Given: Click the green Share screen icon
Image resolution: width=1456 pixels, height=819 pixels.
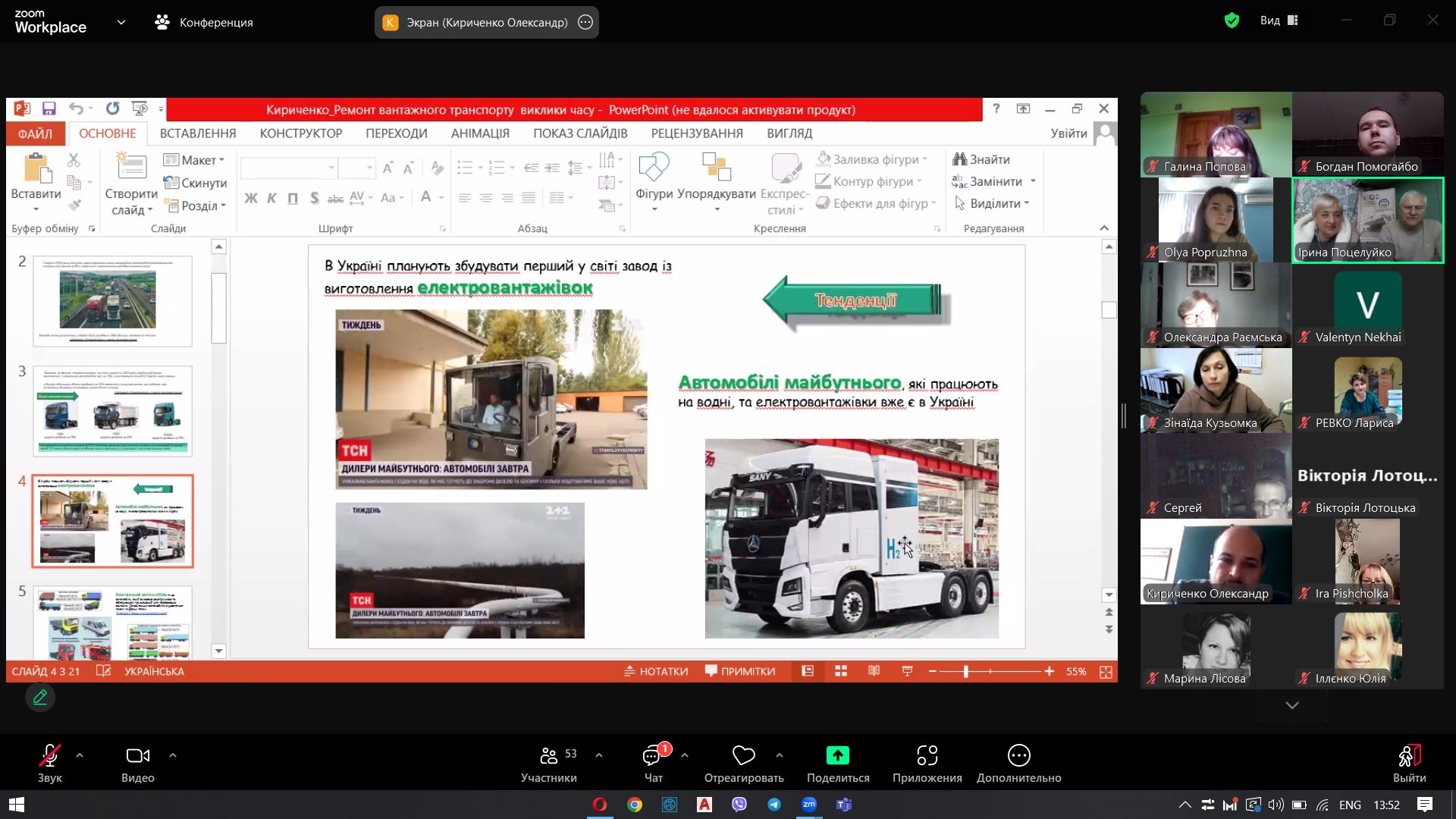Looking at the screenshot, I should tap(837, 755).
